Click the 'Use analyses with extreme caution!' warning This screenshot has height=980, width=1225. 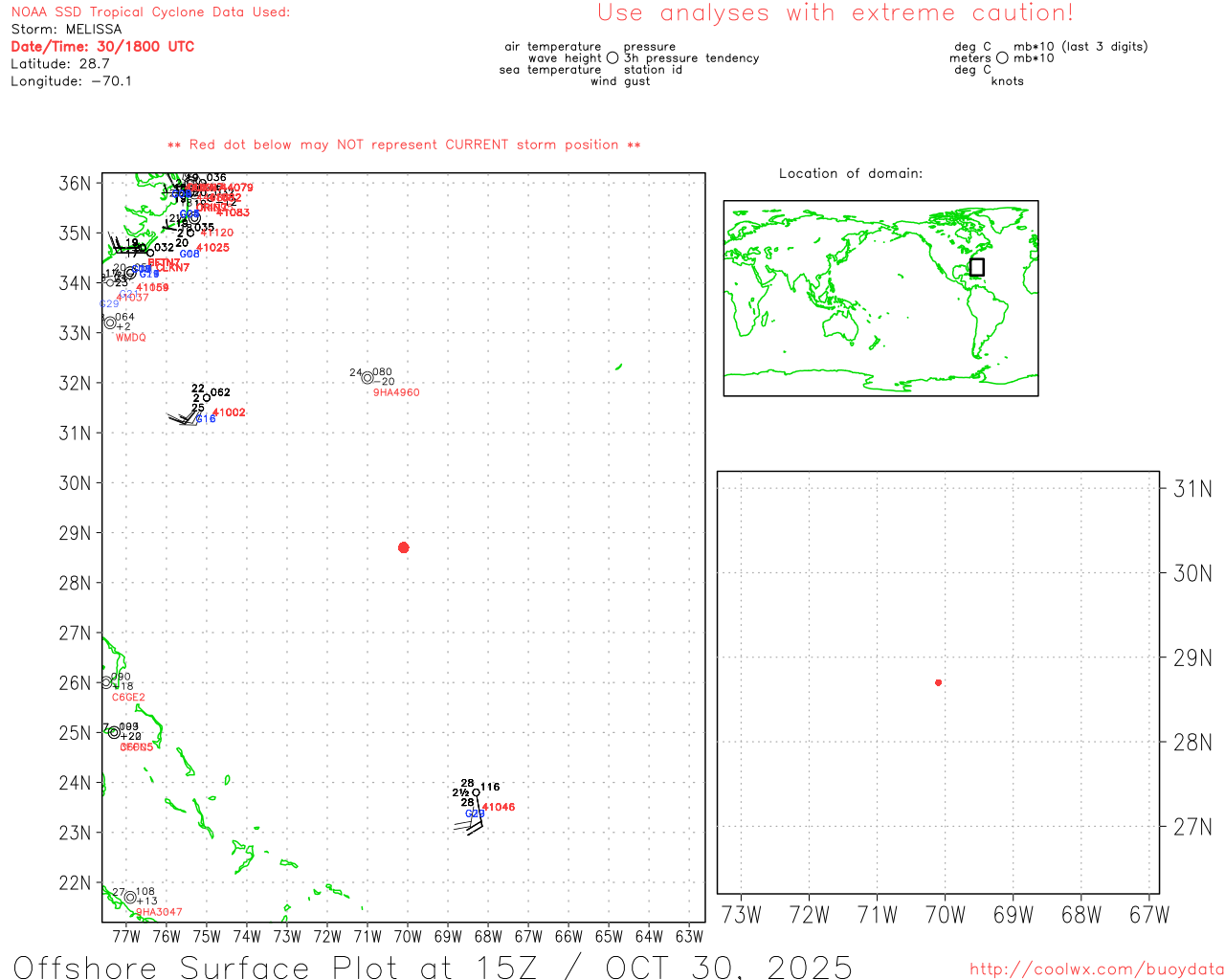coord(835,13)
